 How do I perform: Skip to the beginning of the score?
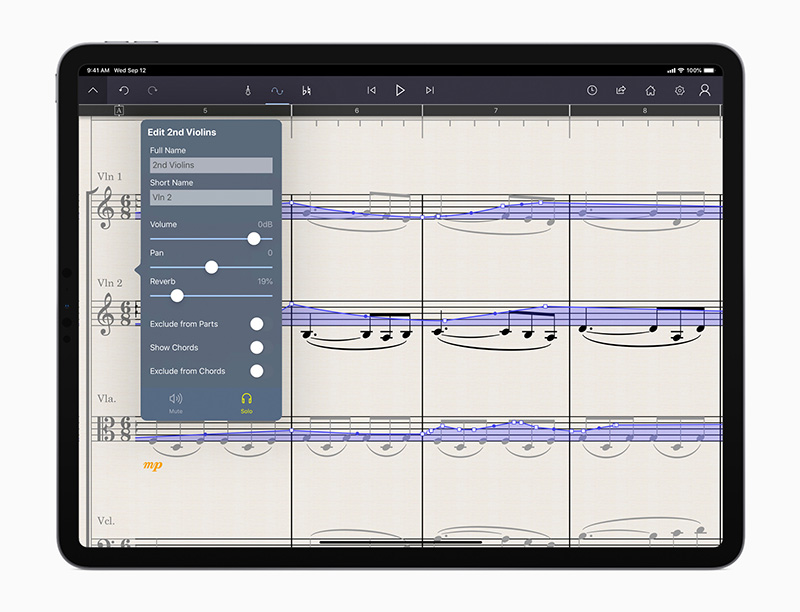[x=371, y=89]
